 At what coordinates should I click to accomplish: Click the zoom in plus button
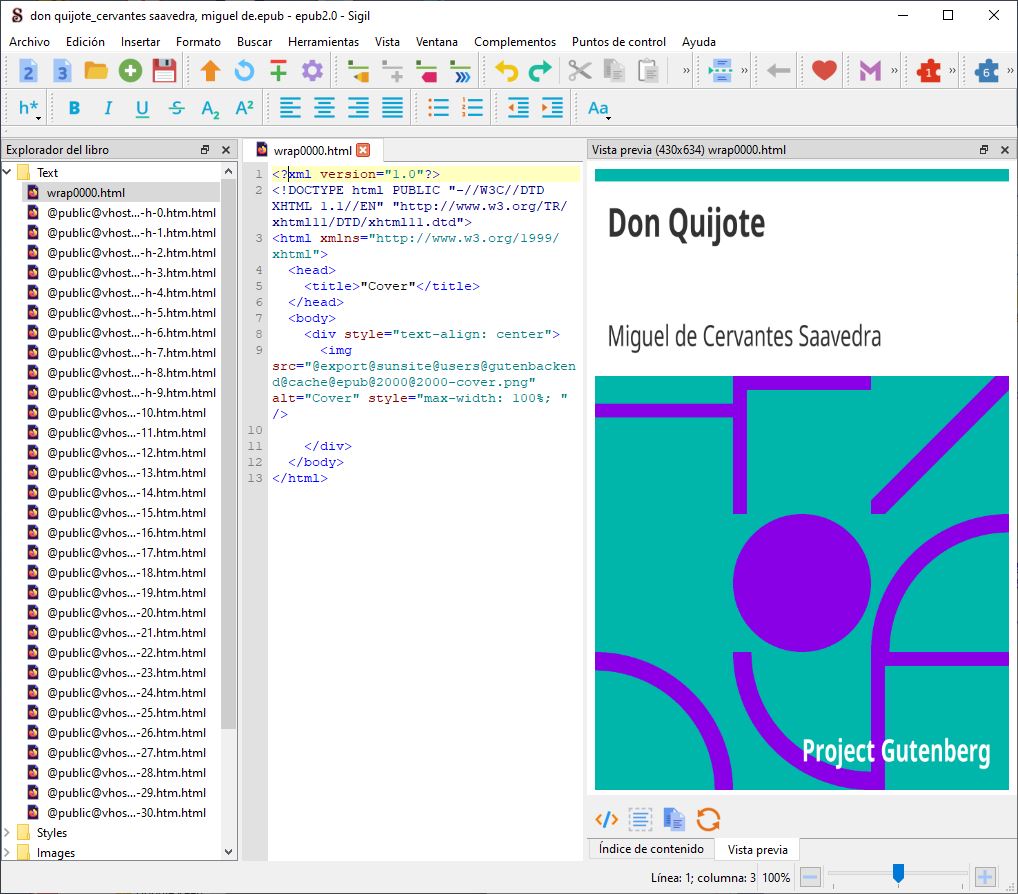(985, 877)
